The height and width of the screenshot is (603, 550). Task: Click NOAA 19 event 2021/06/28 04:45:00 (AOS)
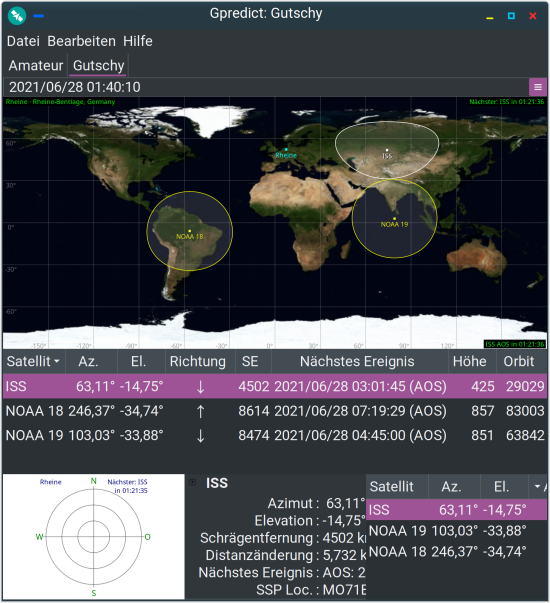360,436
